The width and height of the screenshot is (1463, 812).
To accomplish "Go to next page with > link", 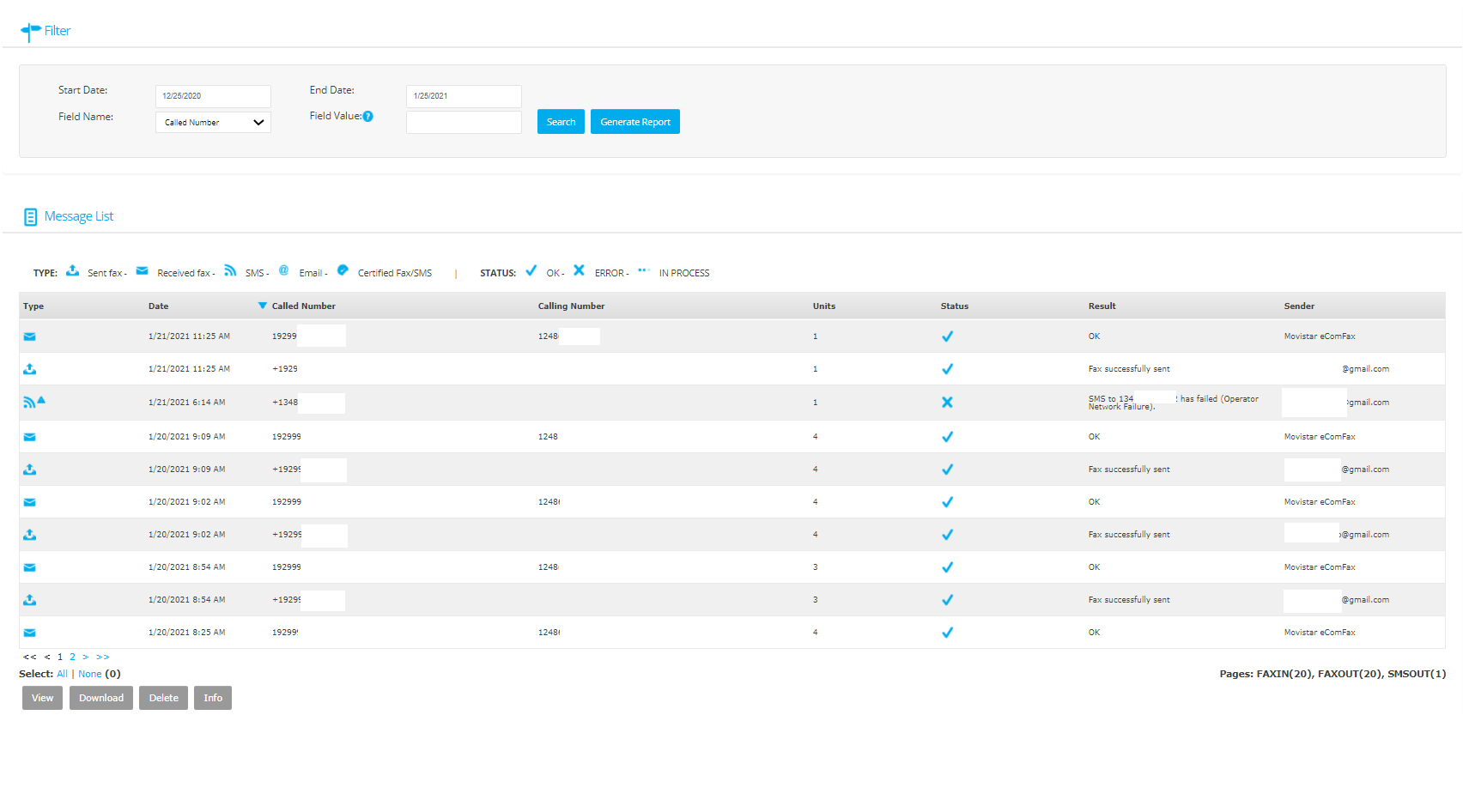I will pos(85,657).
